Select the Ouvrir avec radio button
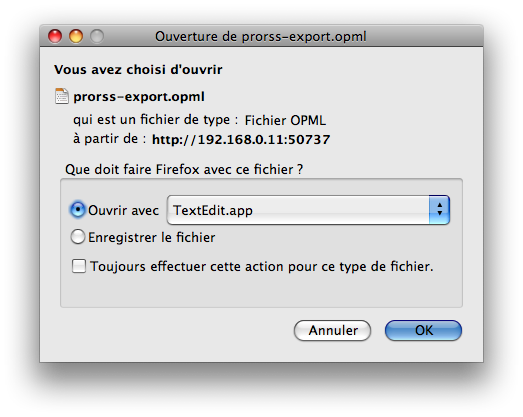The height and width of the screenshot is (417, 523). [x=78, y=210]
